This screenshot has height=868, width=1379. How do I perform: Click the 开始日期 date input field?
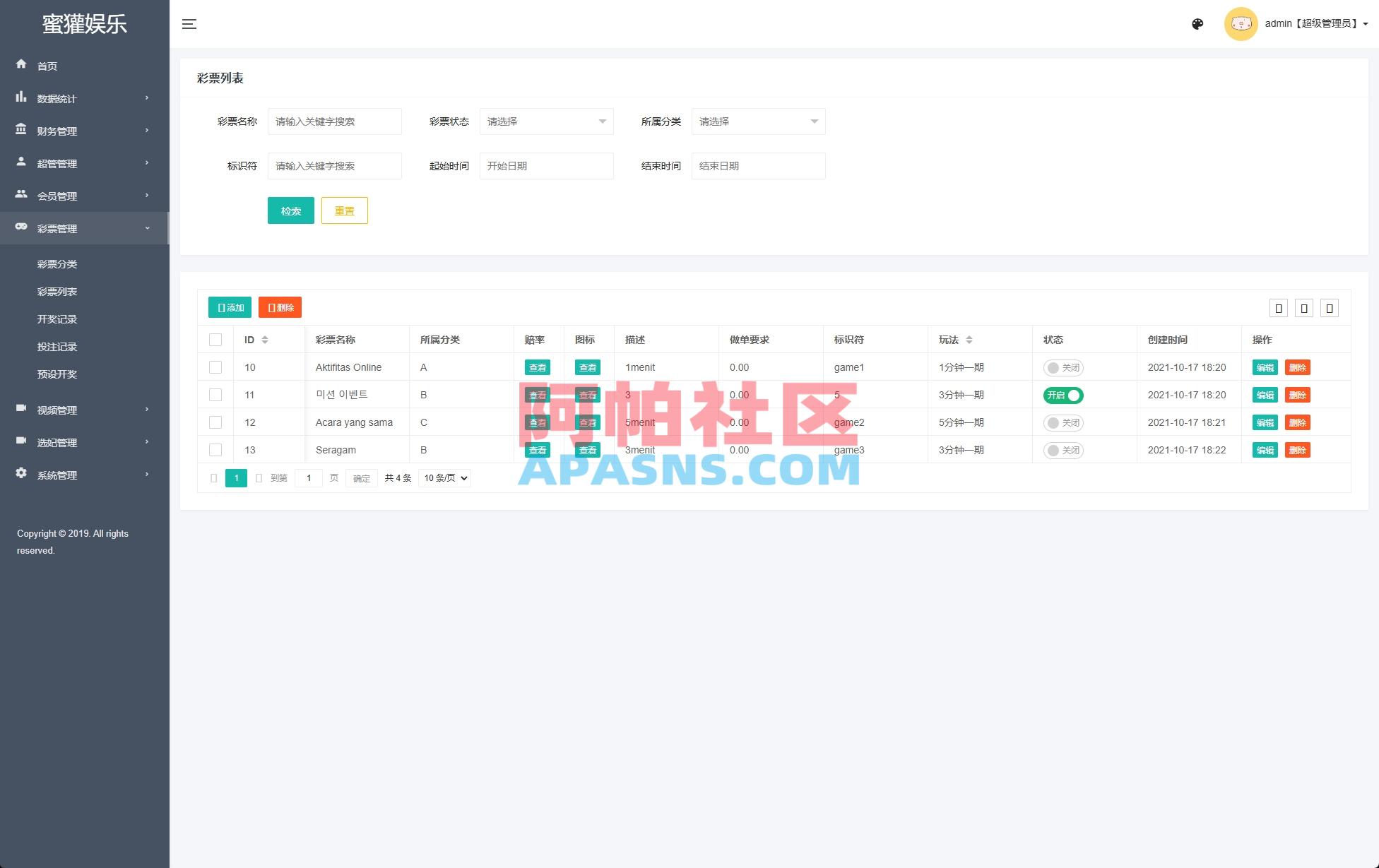point(546,165)
